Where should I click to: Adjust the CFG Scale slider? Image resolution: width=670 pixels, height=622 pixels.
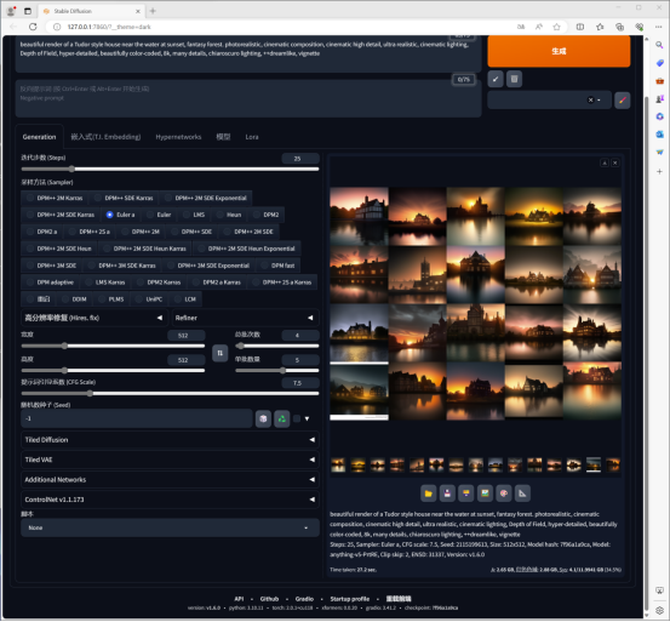[170, 393]
